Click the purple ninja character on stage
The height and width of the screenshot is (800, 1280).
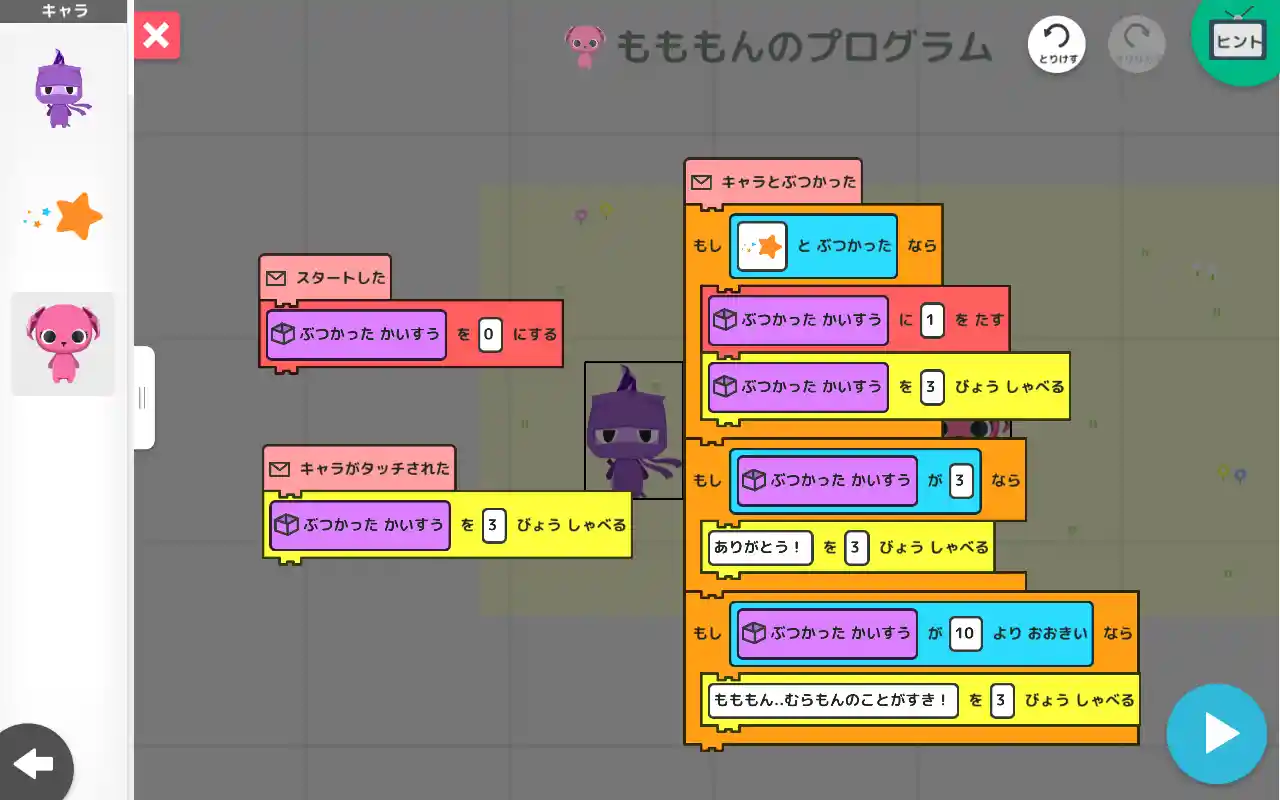631,431
